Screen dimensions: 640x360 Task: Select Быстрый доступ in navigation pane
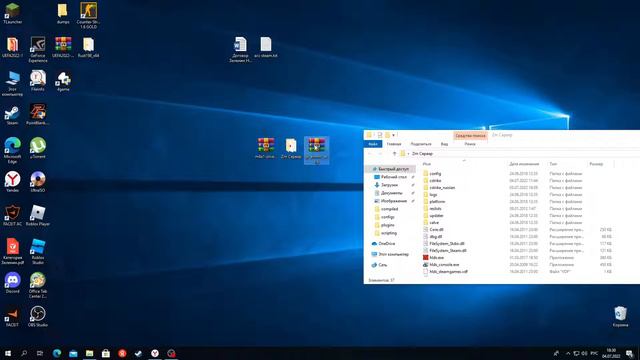[x=390, y=169]
